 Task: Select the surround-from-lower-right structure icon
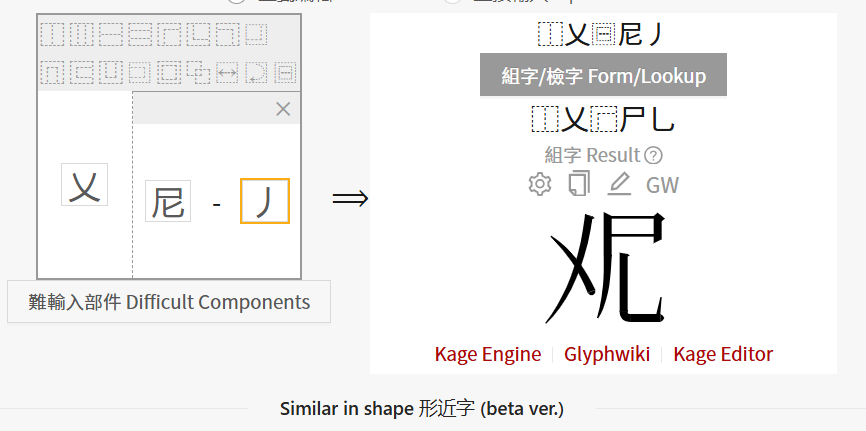(x=256, y=35)
